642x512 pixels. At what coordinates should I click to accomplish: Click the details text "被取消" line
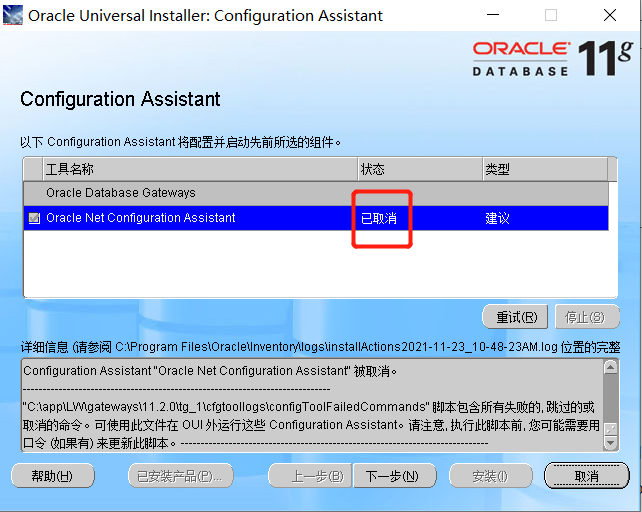click(210, 371)
